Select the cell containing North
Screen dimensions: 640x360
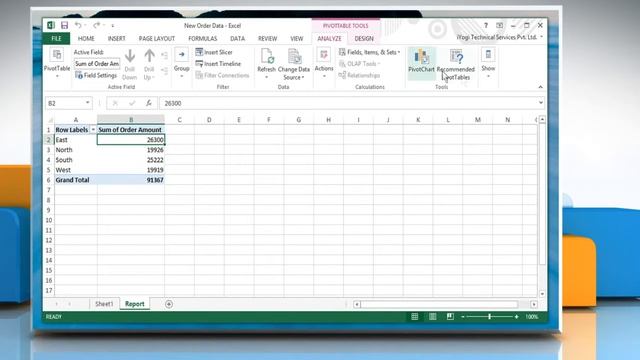(x=76, y=150)
